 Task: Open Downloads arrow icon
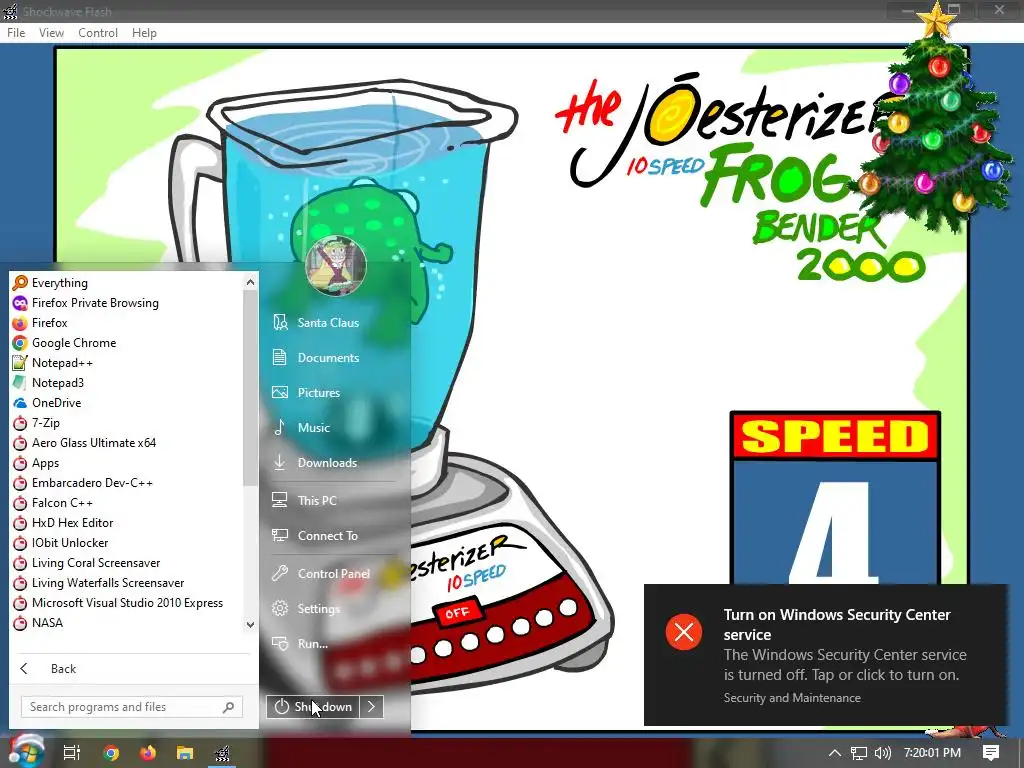pyautogui.click(x=280, y=462)
